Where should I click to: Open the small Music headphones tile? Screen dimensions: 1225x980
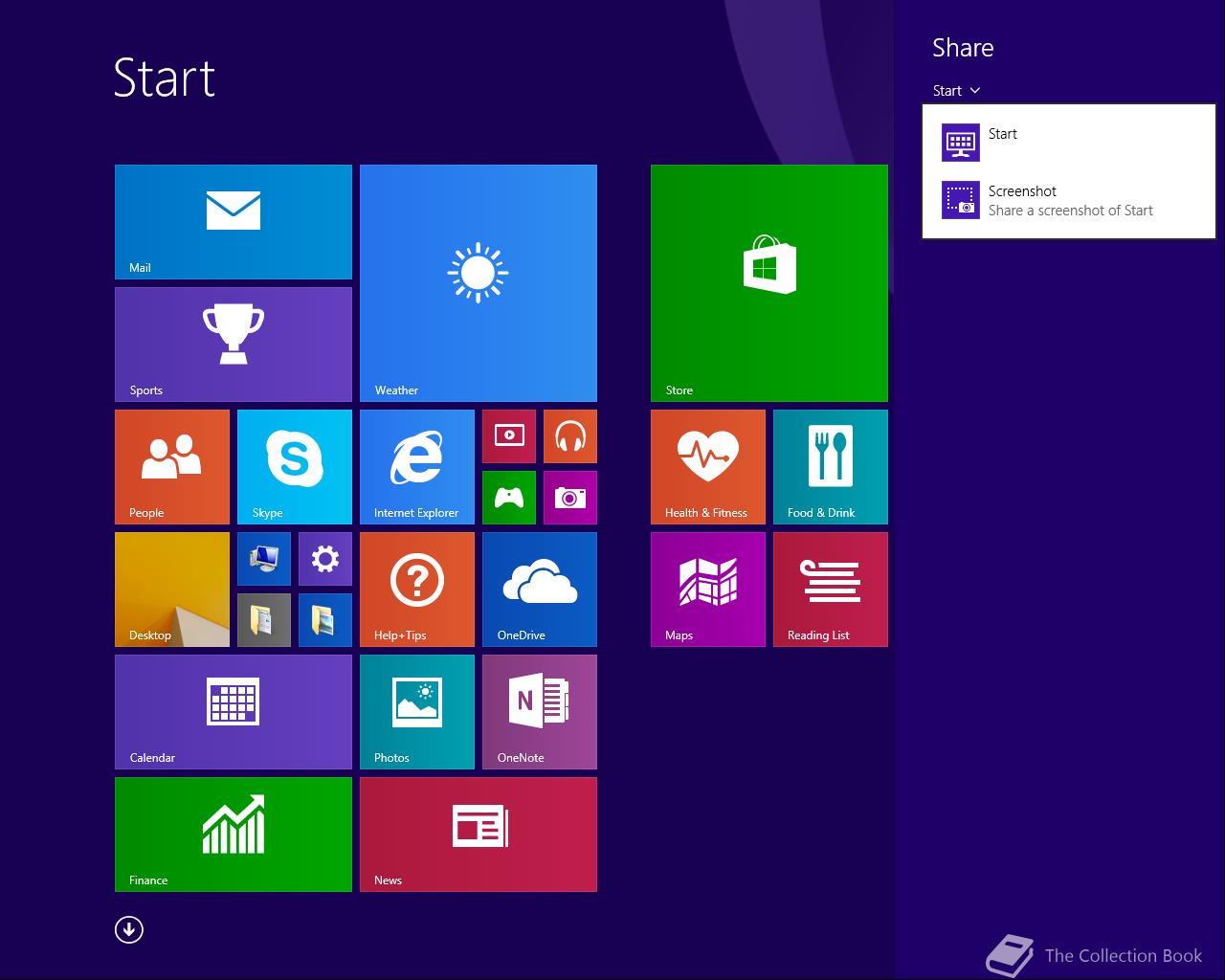coord(570,436)
